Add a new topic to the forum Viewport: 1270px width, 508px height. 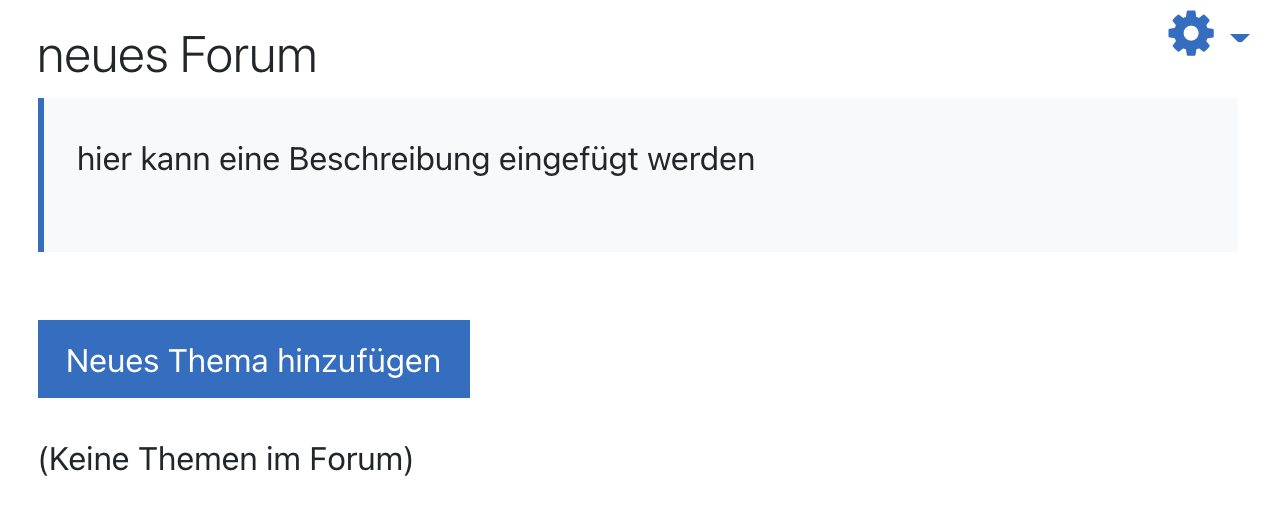pyautogui.click(x=253, y=360)
